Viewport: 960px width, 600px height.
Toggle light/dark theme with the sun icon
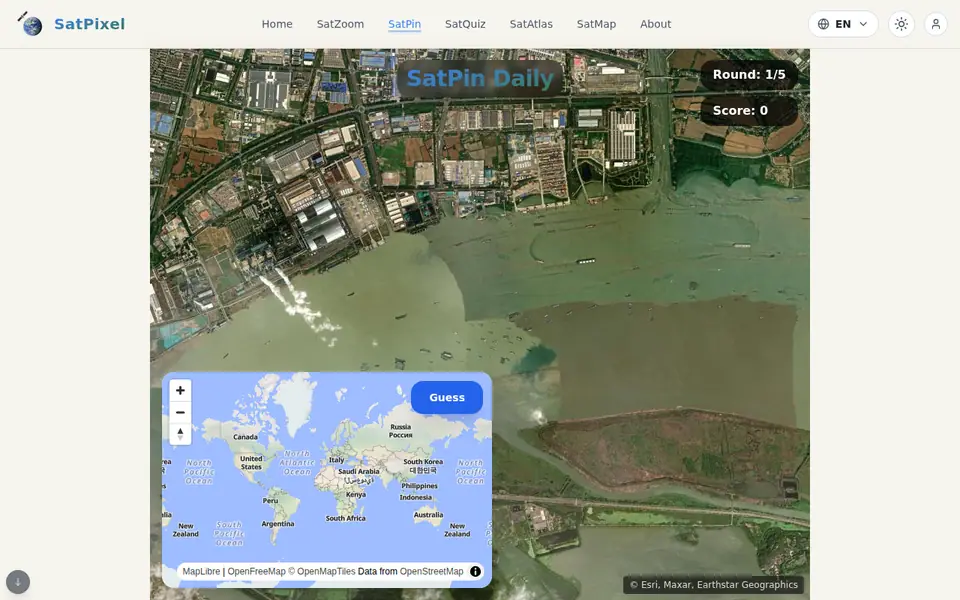click(x=901, y=24)
